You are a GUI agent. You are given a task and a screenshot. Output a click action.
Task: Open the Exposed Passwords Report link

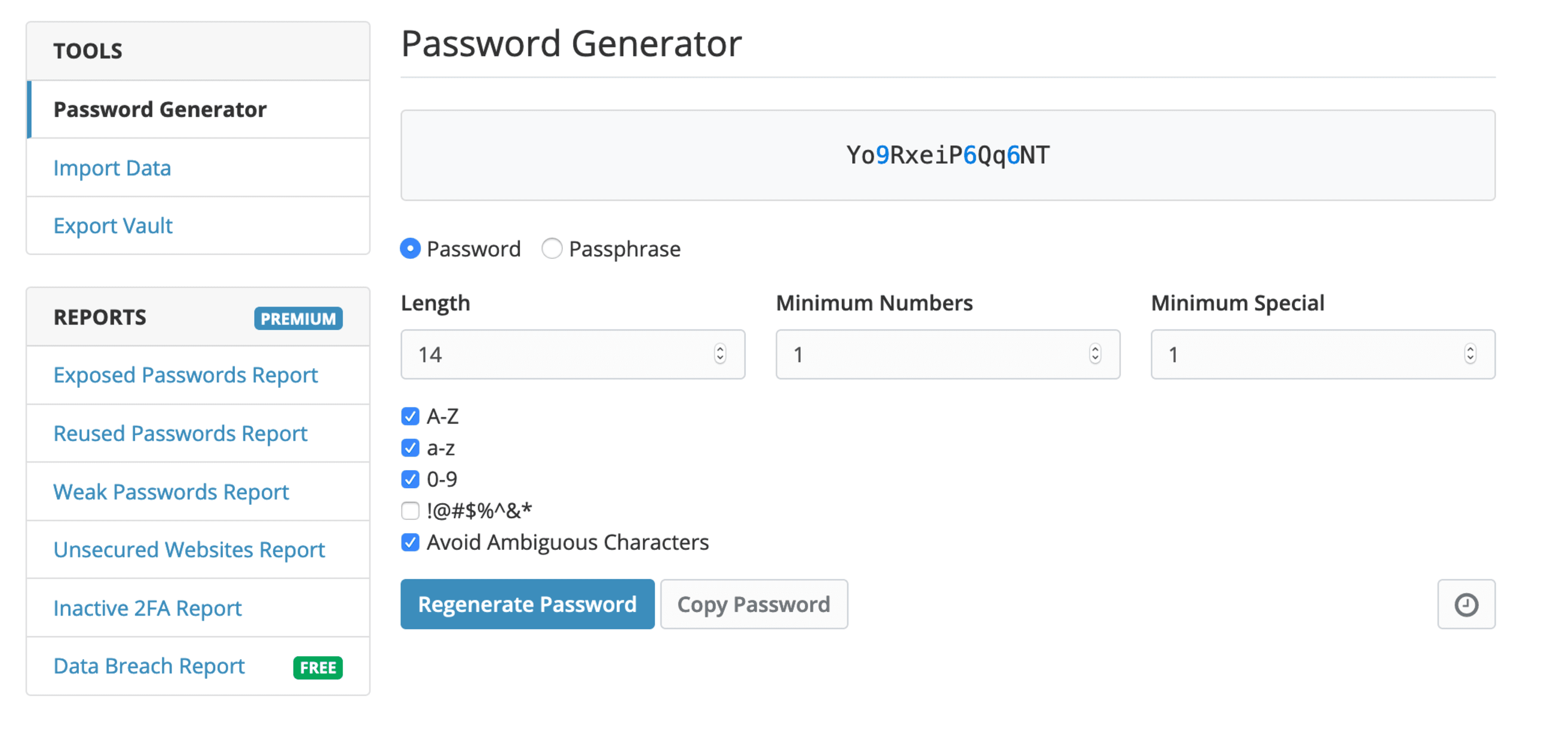click(186, 375)
